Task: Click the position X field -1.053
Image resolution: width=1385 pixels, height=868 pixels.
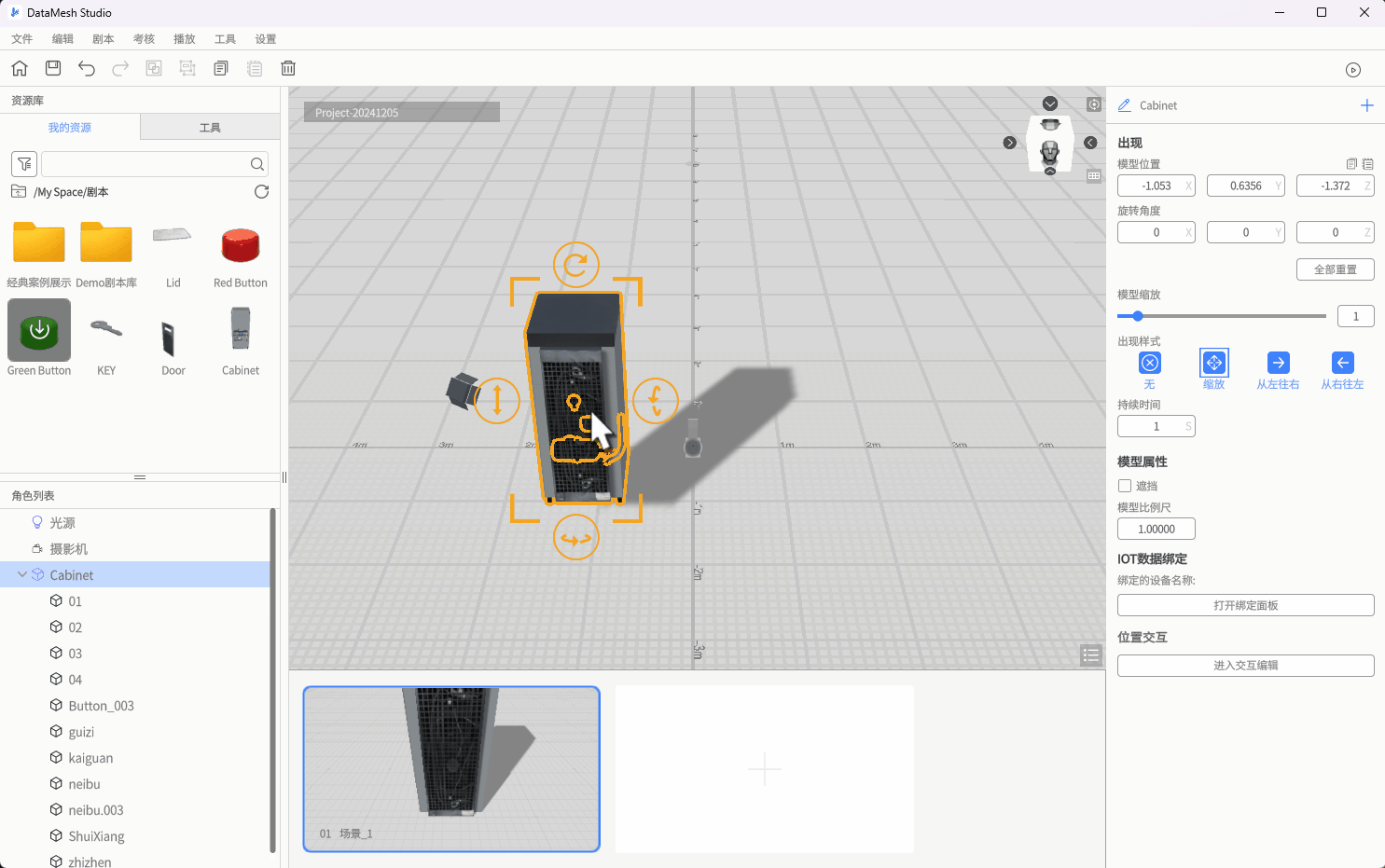Action: pyautogui.click(x=1156, y=186)
